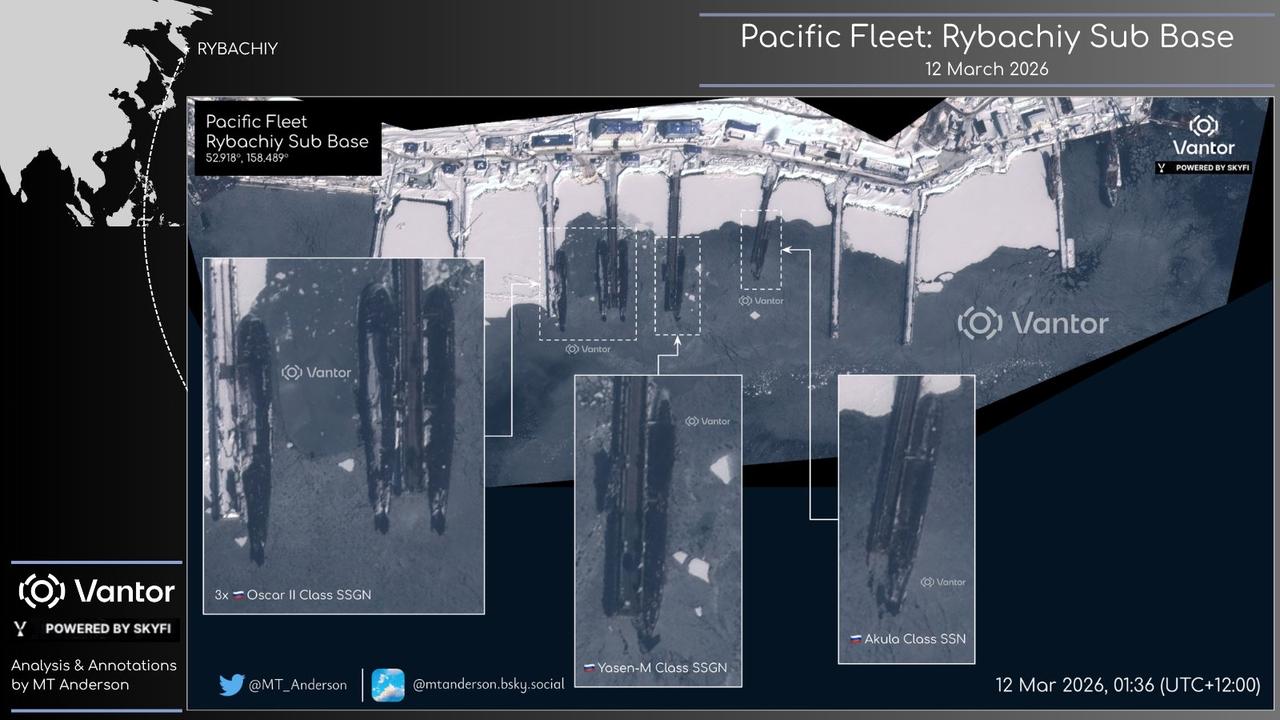Image resolution: width=1280 pixels, height=720 pixels.
Task: Open the @mtanderson.bsky.social handle
Action: point(488,684)
